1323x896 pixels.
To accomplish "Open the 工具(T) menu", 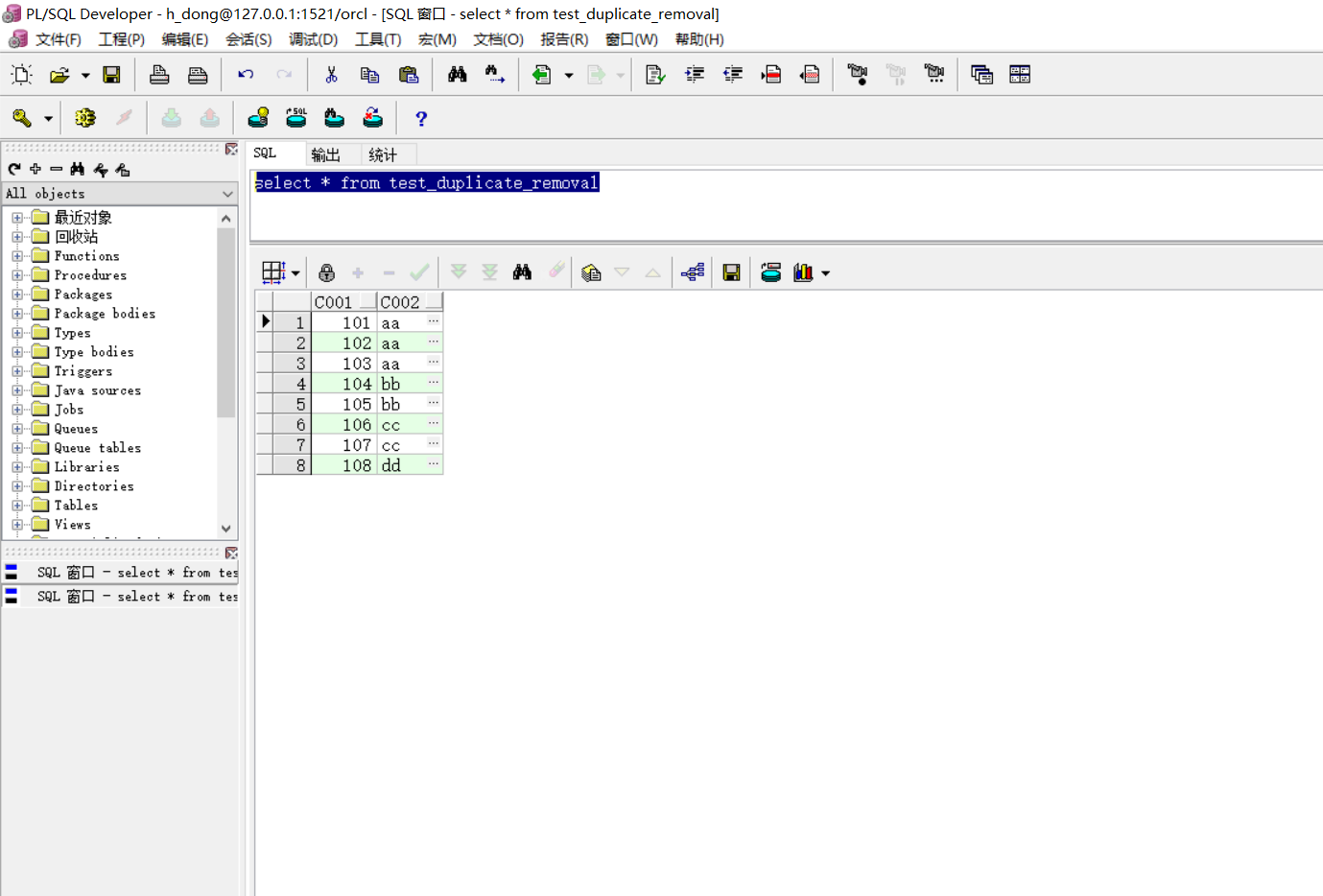I will tap(378, 39).
